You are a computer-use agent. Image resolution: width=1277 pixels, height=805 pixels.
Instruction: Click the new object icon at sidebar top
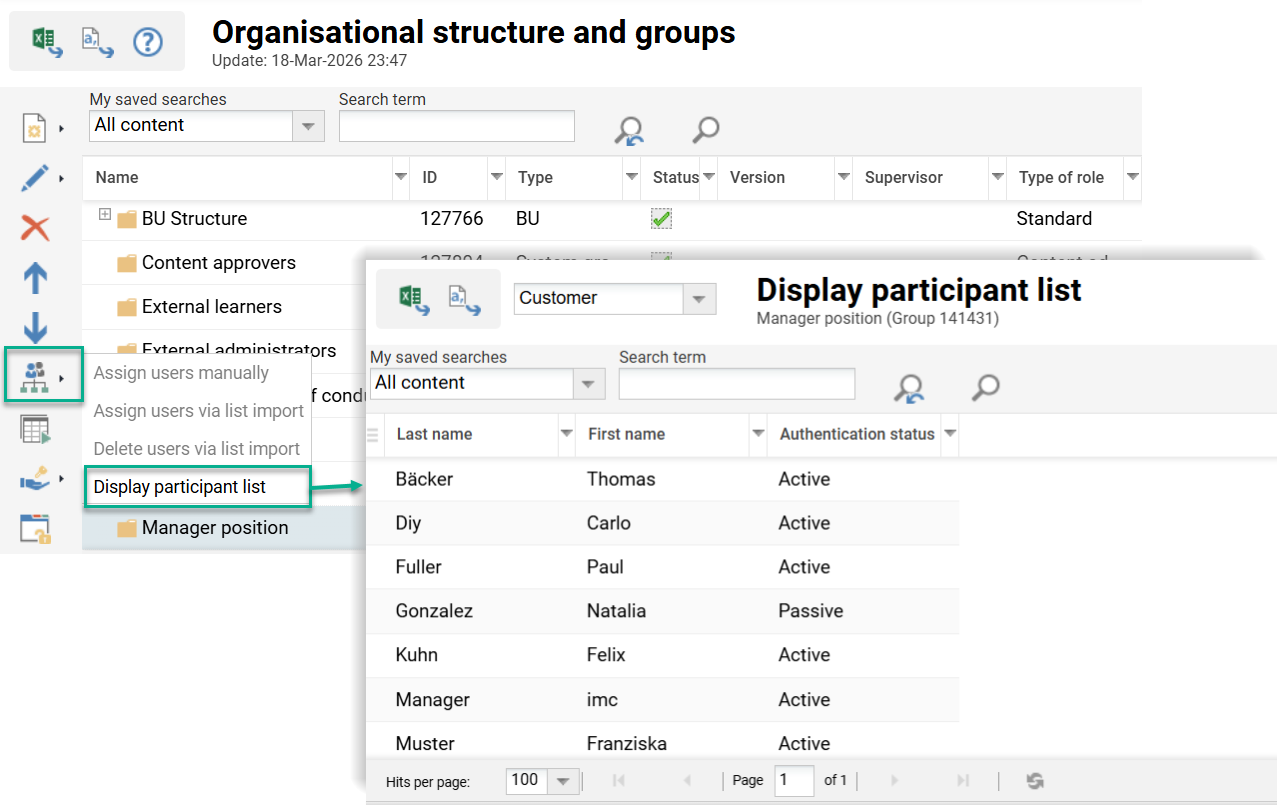(x=35, y=128)
